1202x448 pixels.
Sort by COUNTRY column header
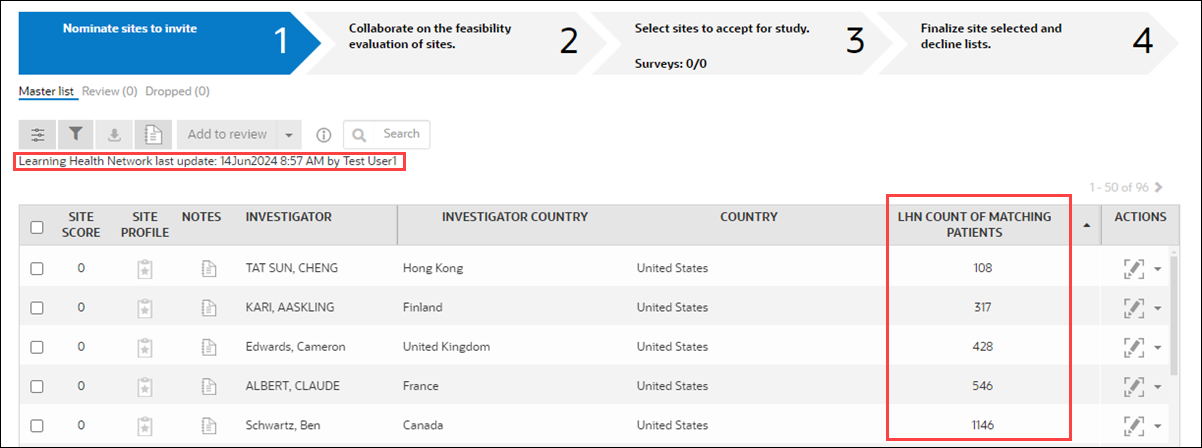click(749, 217)
